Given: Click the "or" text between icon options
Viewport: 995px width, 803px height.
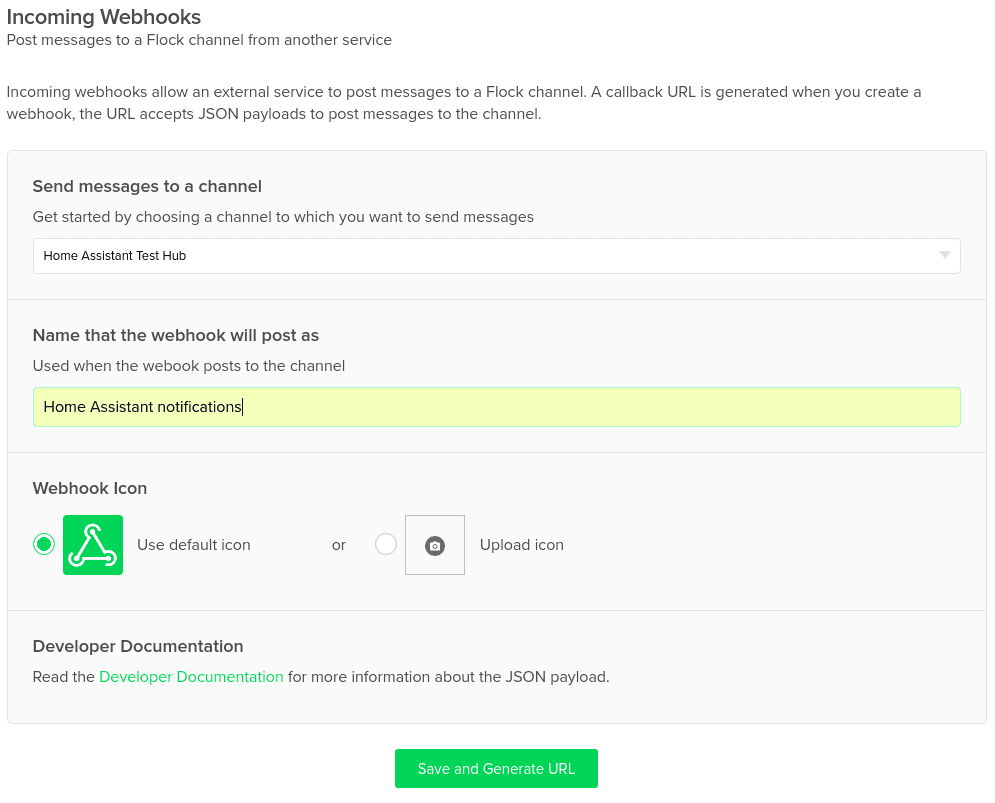Looking at the screenshot, I should tap(339, 545).
